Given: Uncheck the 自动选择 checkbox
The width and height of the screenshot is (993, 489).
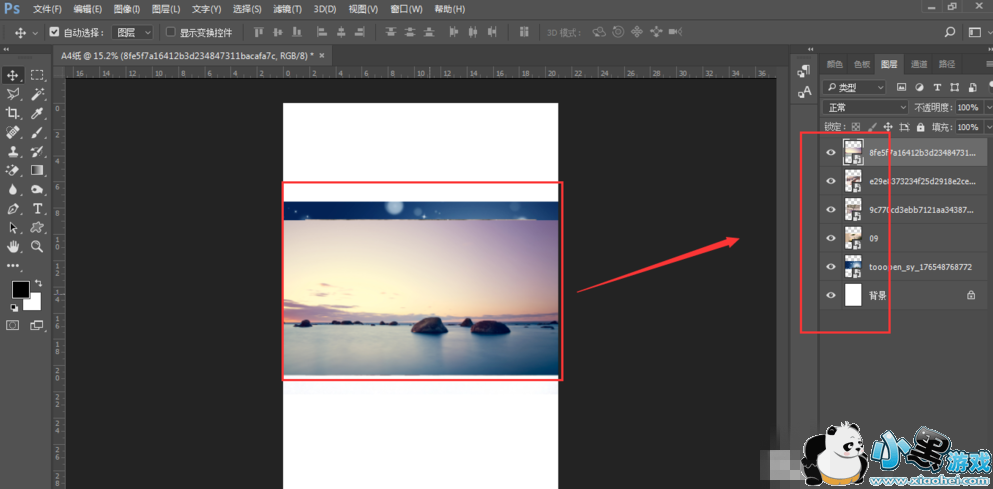Looking at the screenshot, I should (x=55, y=32).
